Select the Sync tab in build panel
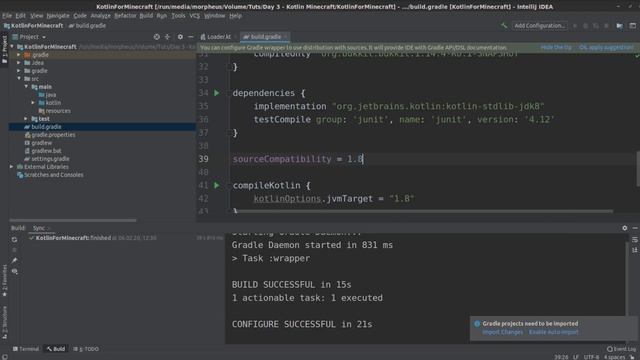Viewport: 640px width, 360px height. (x=39, y=228)
